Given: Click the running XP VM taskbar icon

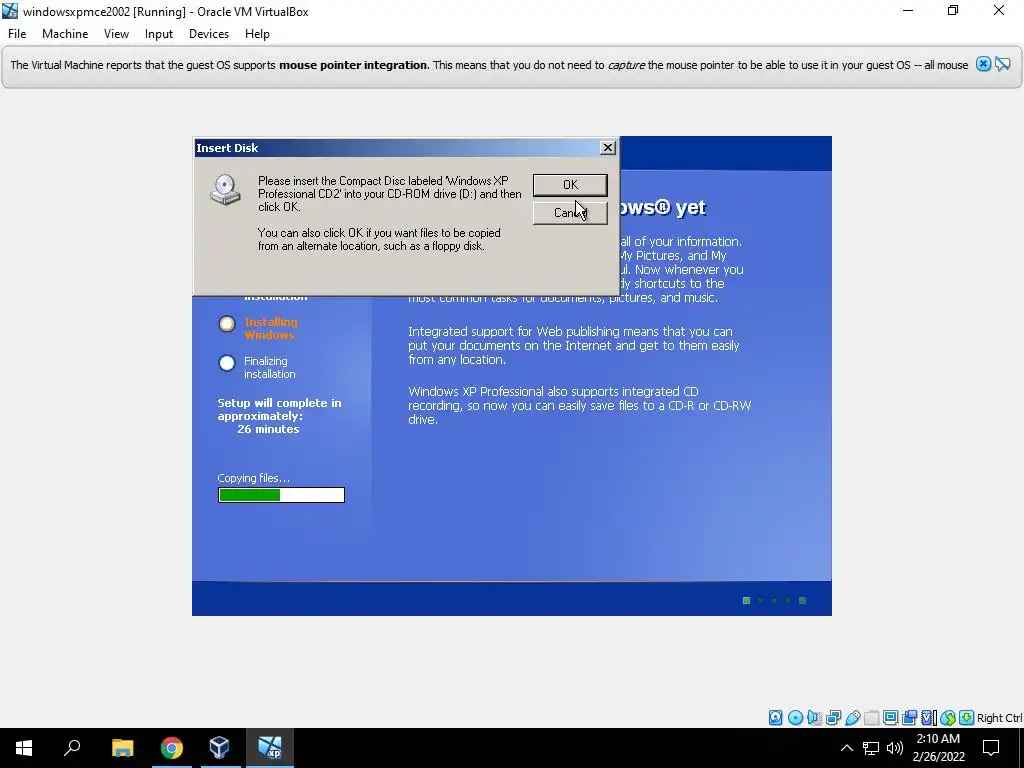Looking at the screenshot, I should pos(269,748).
